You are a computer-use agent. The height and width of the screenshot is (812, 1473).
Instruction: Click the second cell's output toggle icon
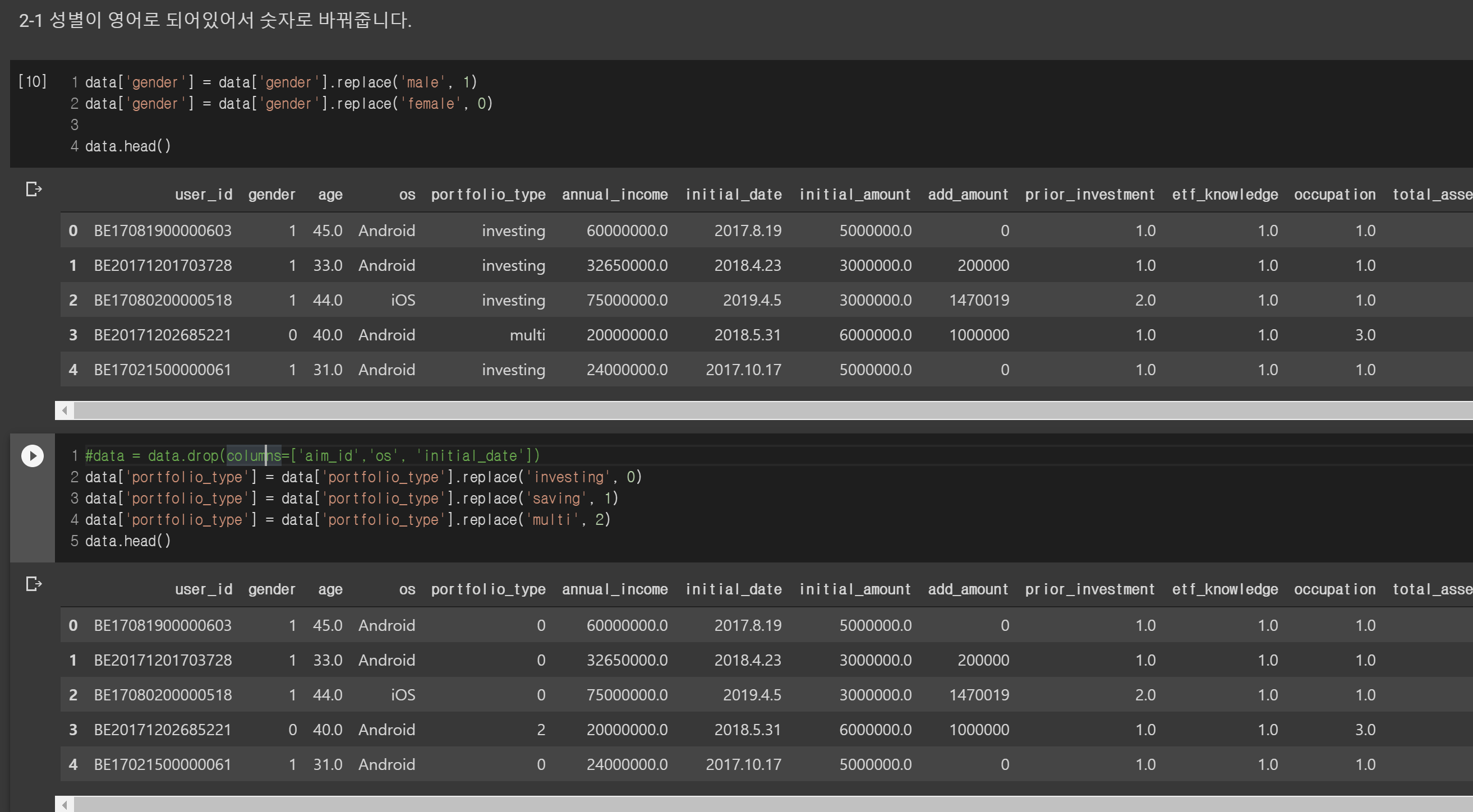click(34, 584)
